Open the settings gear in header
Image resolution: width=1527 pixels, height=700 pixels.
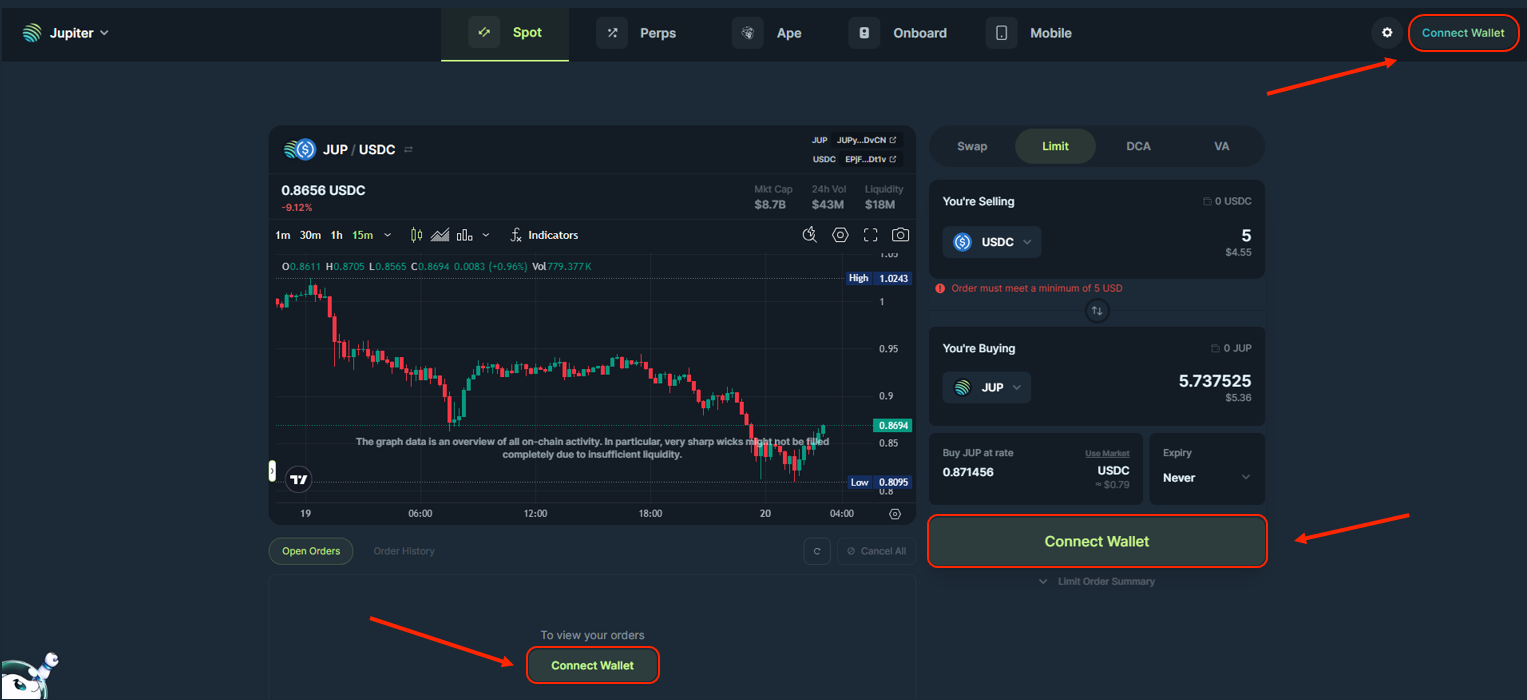(x=1387, y=33)
